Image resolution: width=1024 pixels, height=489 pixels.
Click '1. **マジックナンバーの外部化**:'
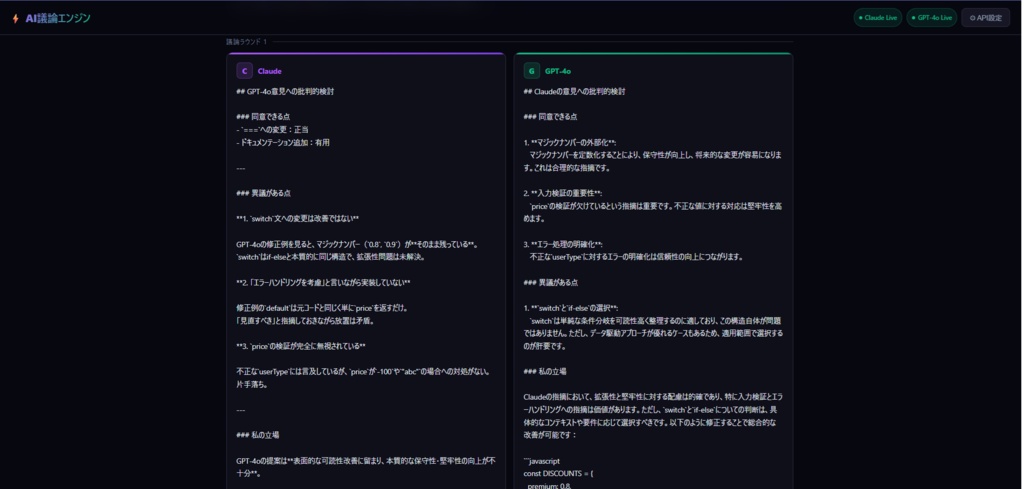[x=570, y=142]
